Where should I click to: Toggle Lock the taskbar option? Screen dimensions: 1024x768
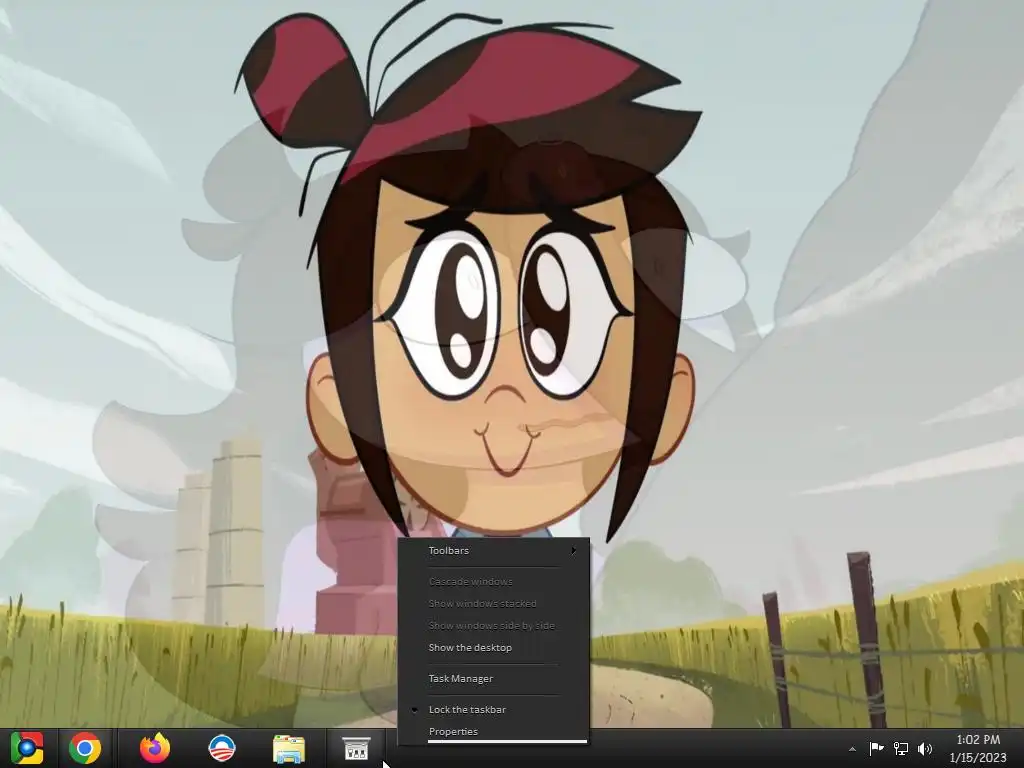click(x=494, y=709)
